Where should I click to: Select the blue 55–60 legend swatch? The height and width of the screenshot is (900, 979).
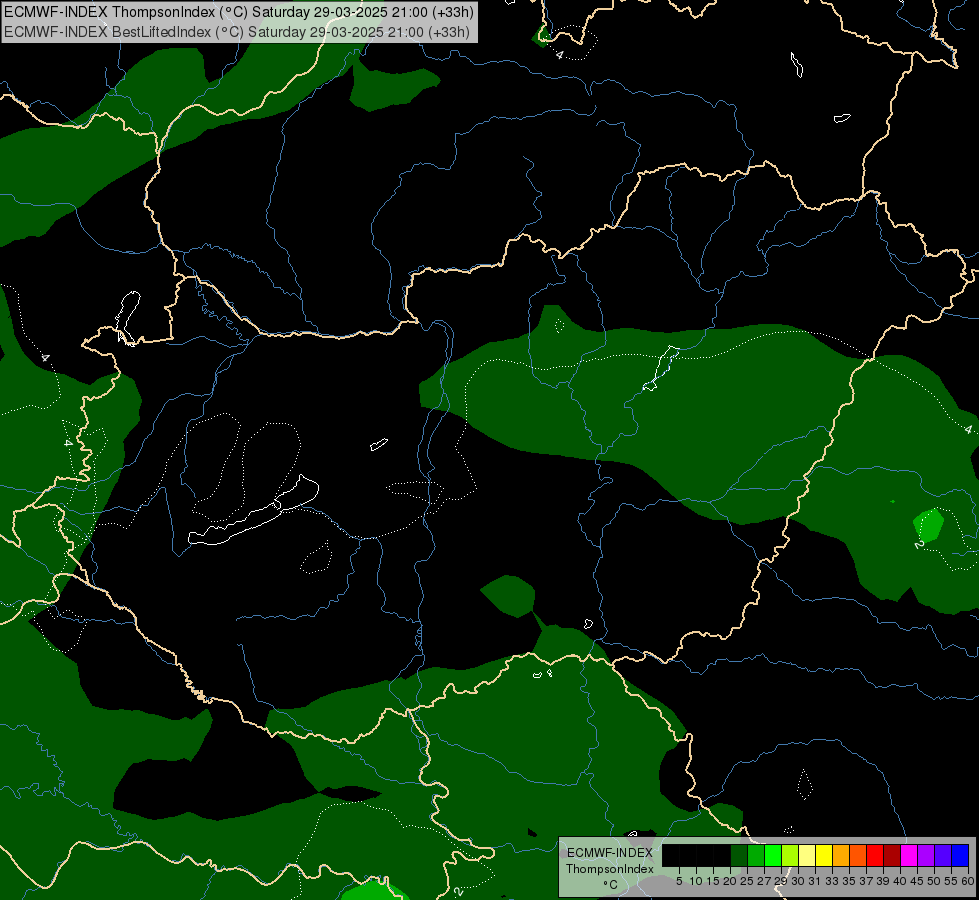click(960, 855)
